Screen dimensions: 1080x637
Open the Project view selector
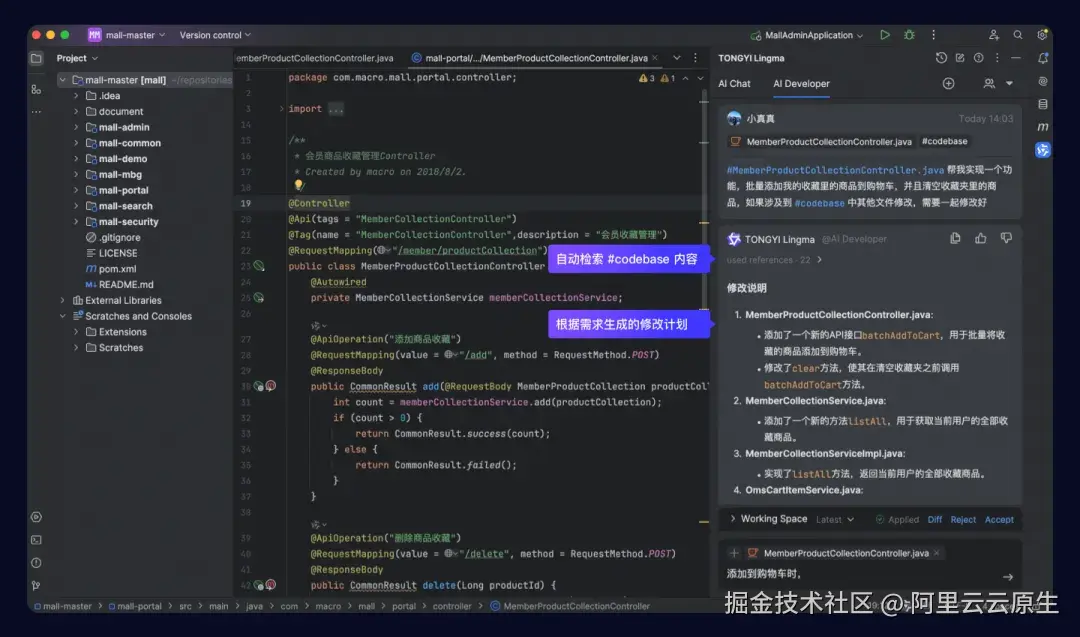(x=77, y=59)
